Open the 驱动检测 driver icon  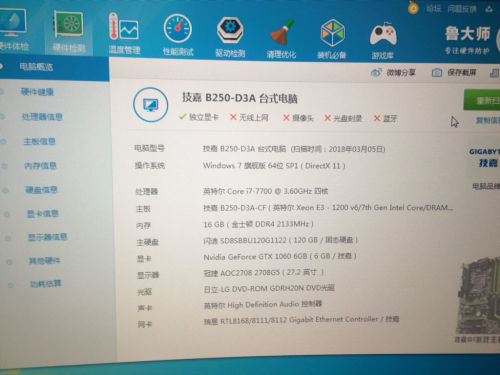point(230,31)
